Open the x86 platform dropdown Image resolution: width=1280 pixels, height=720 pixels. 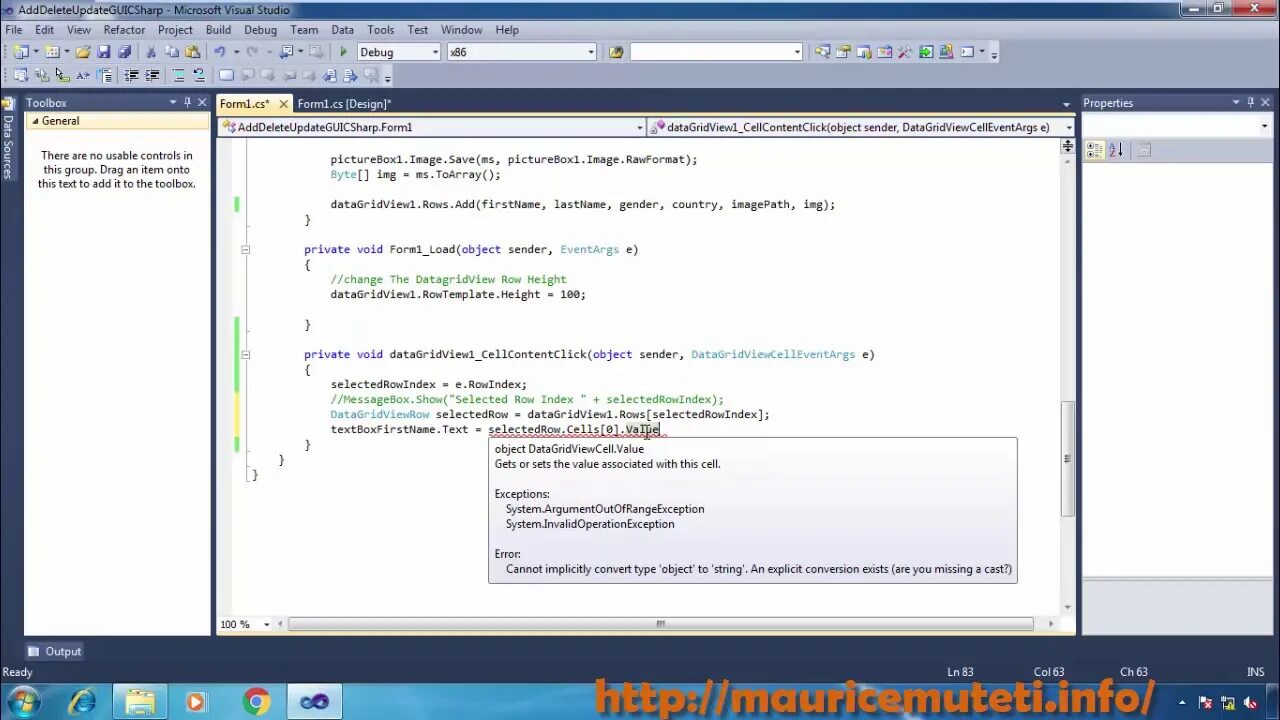point(590,52)
